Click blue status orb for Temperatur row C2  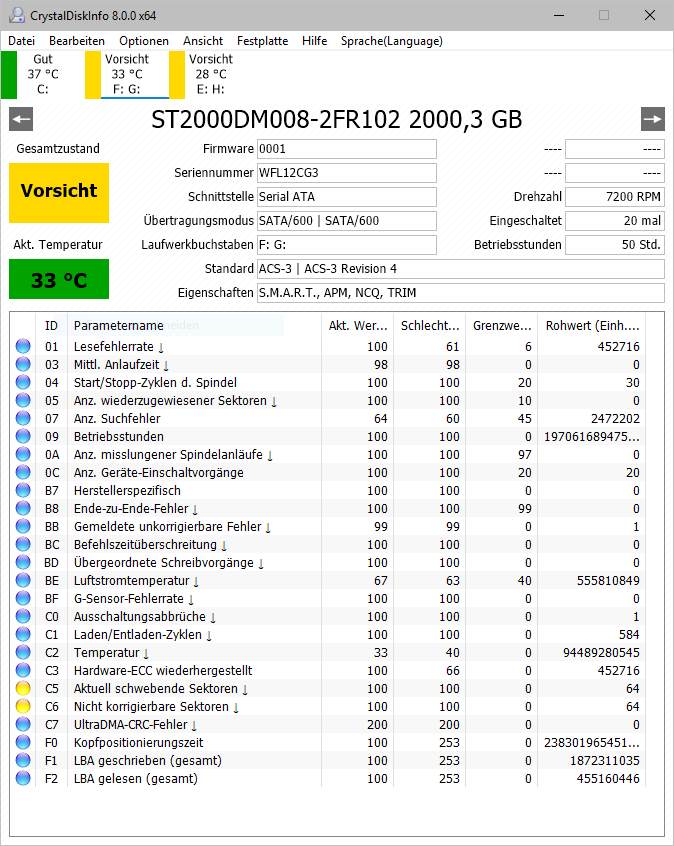(x=23, y=652)
